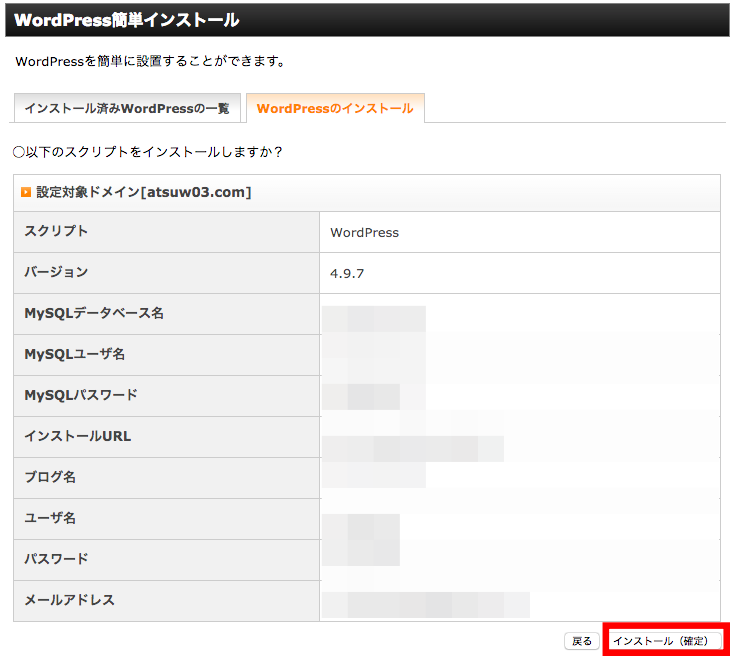
Task: Click the パスワード row label
Action: pyautogui.click(x=56, y=559)
